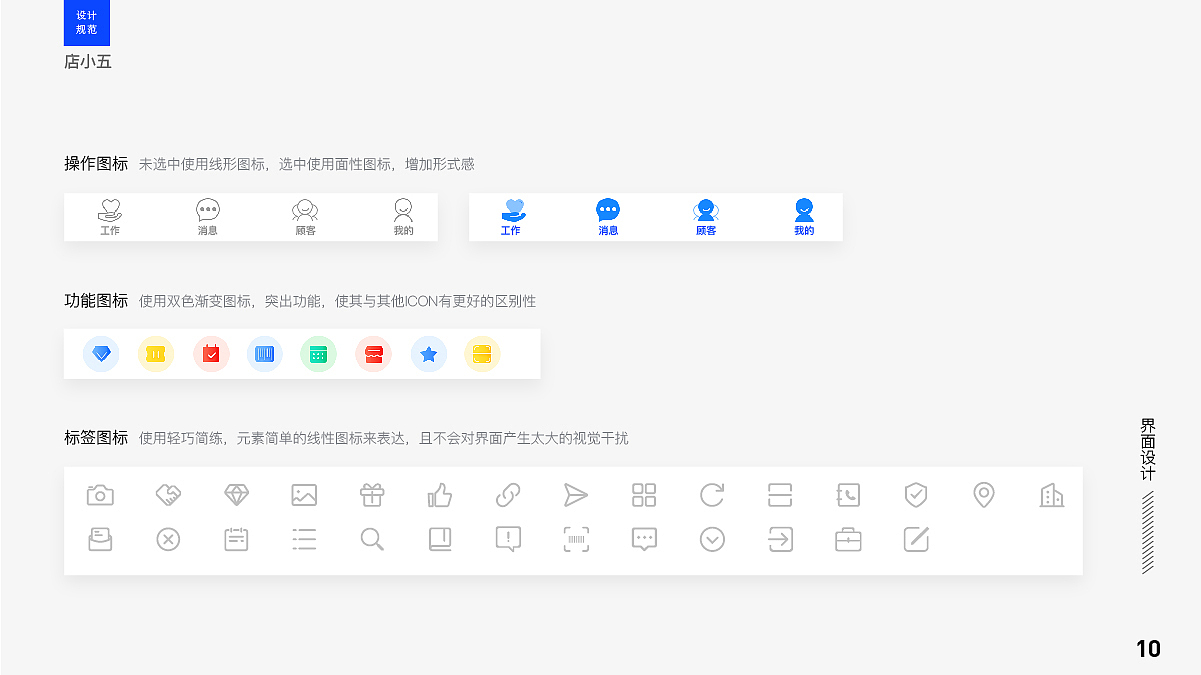1201x675 pixels.
Task: Click the bulleted list icon
Action: [x=304, y=540]
